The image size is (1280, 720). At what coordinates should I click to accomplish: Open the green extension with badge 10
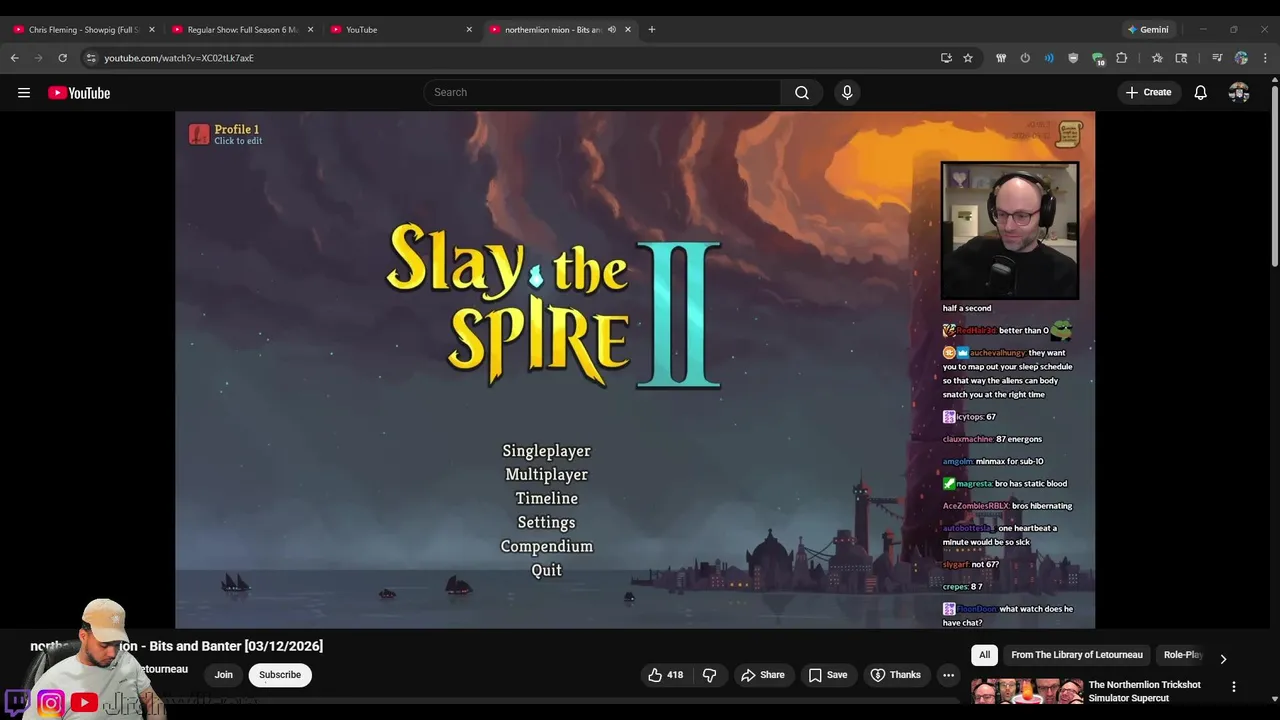pyautogui.click(x=1098, y=58)
